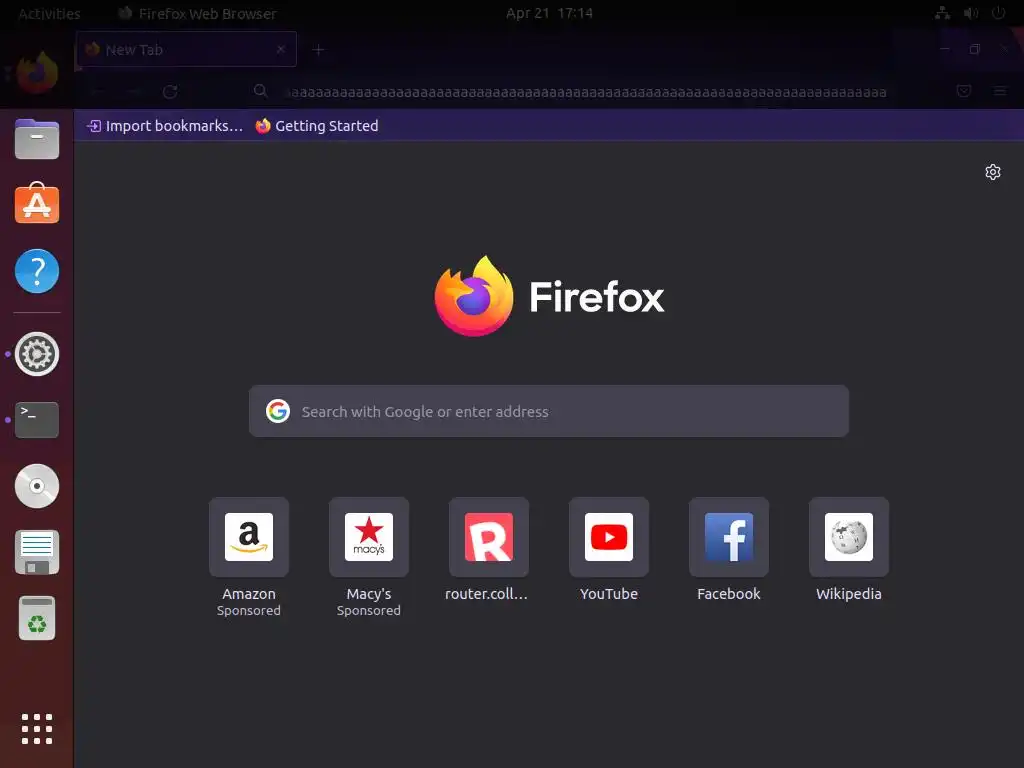Click the address bar filled with a's
1024x768 pixels.
tap(586, 92)
